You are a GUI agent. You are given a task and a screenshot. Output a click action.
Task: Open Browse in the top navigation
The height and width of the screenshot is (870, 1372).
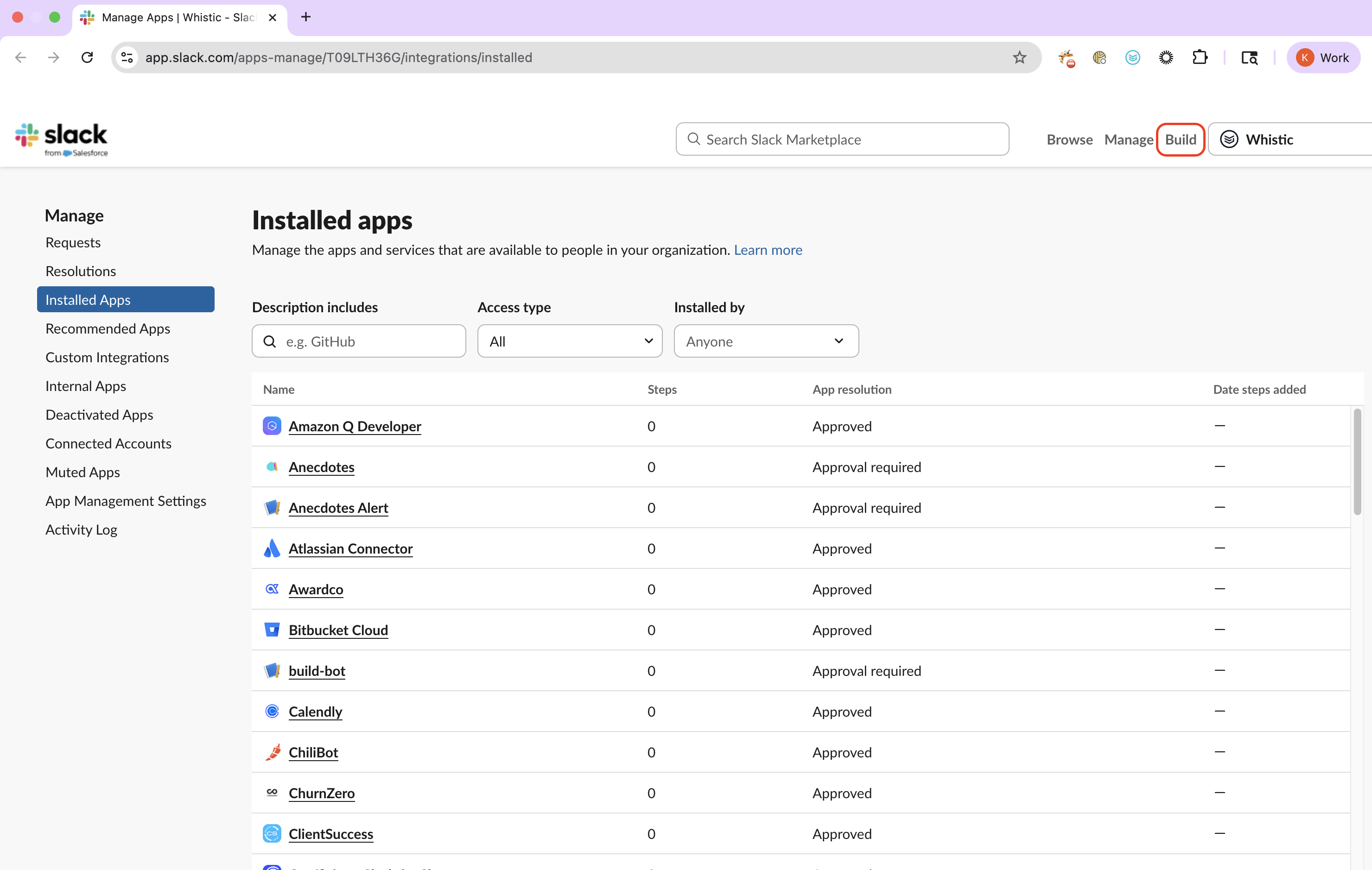click(1069, 139)
